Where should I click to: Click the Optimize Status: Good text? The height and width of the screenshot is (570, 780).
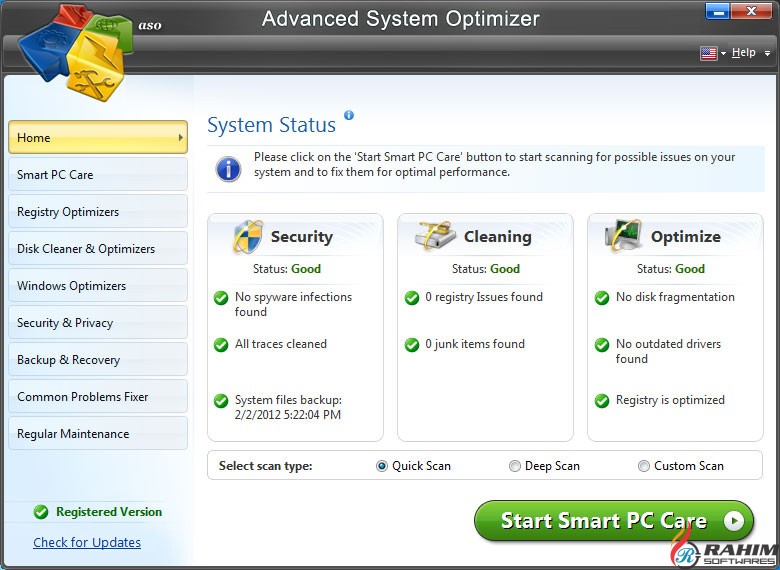(x=671, y=269)
